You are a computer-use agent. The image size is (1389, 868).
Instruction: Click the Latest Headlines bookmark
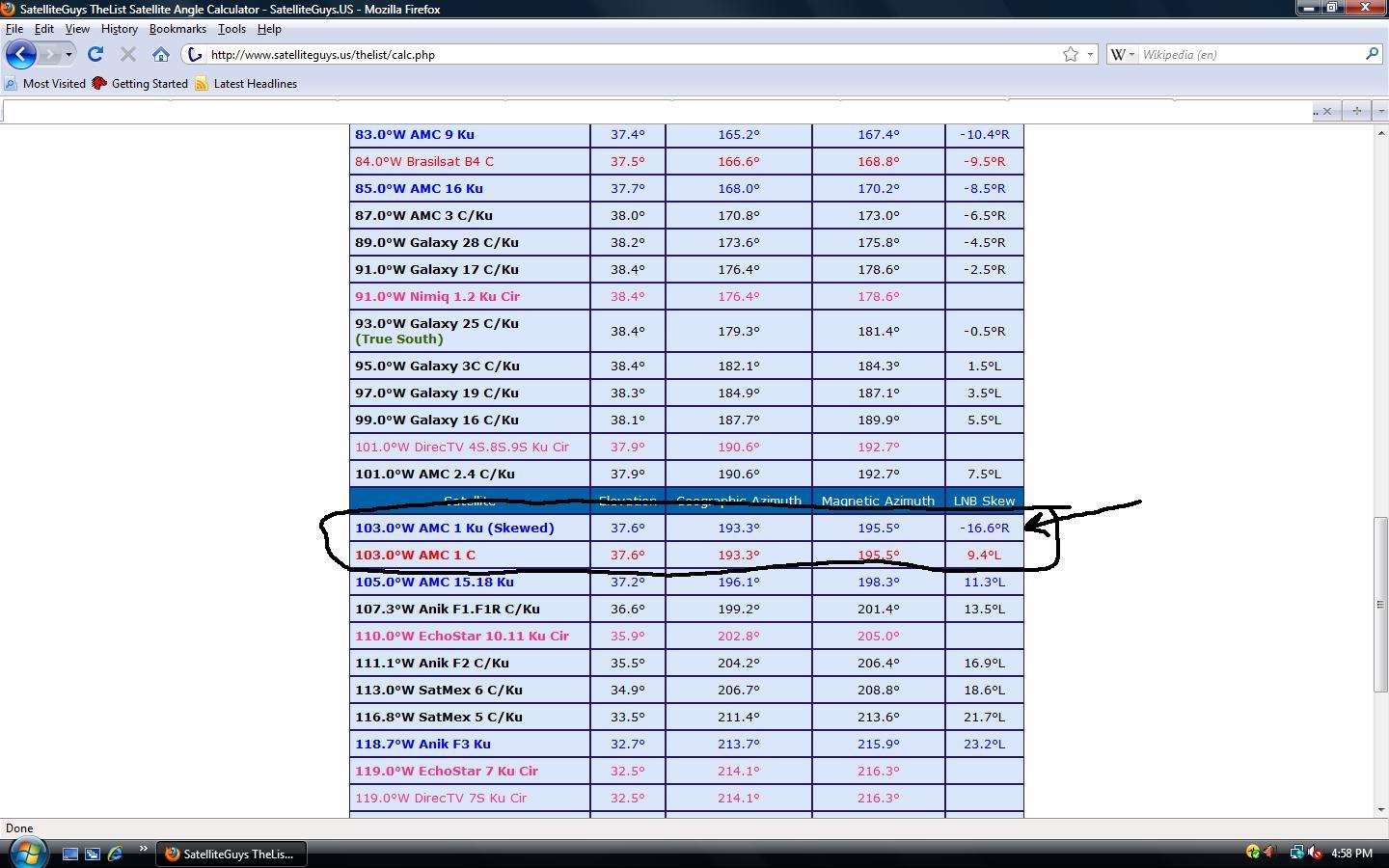click(x=246, y=84)
